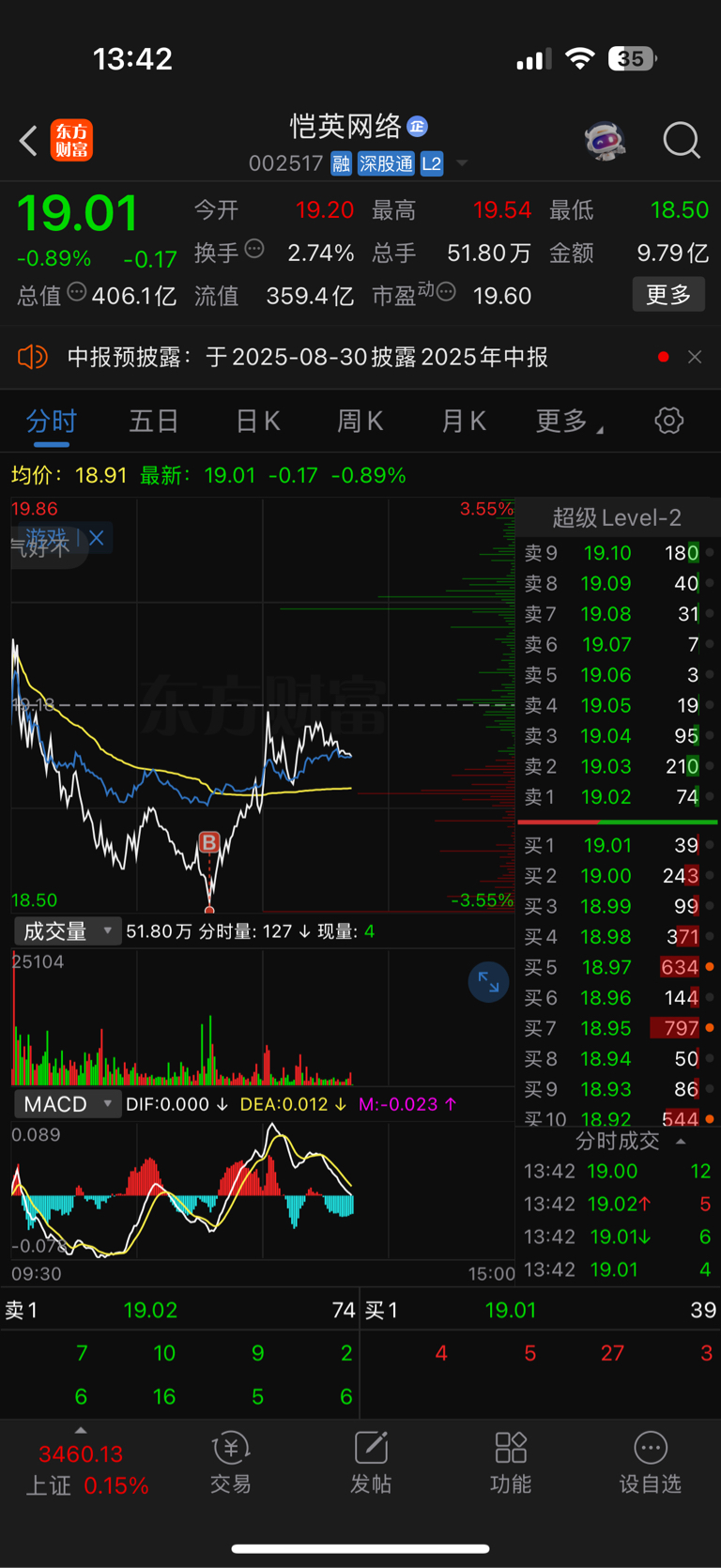Tap the speaker announcement icon
Screen dimensions: 721x1568
(32, 357)
